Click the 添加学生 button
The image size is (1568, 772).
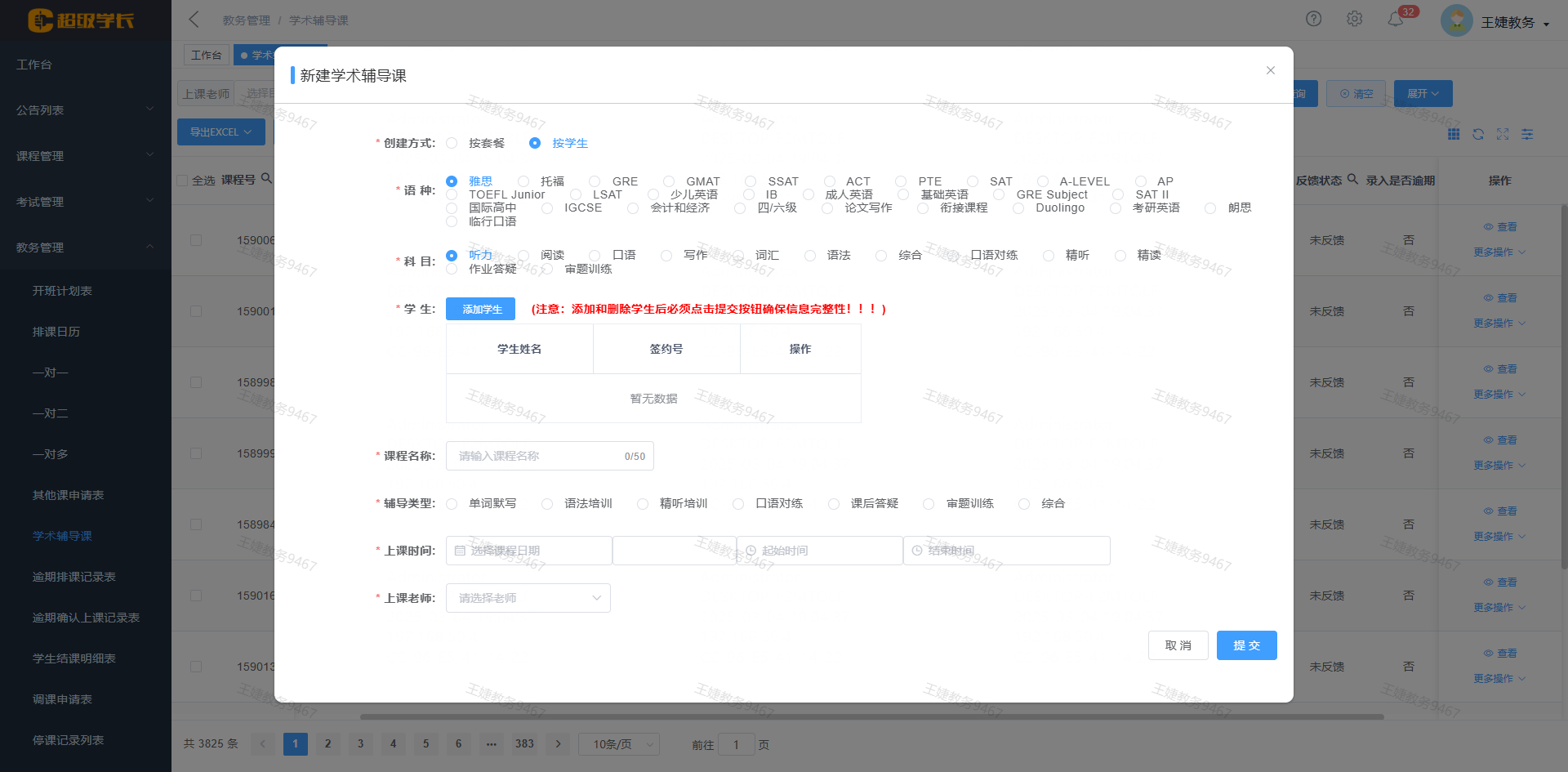pyautogui.click(x=480, y=309)
